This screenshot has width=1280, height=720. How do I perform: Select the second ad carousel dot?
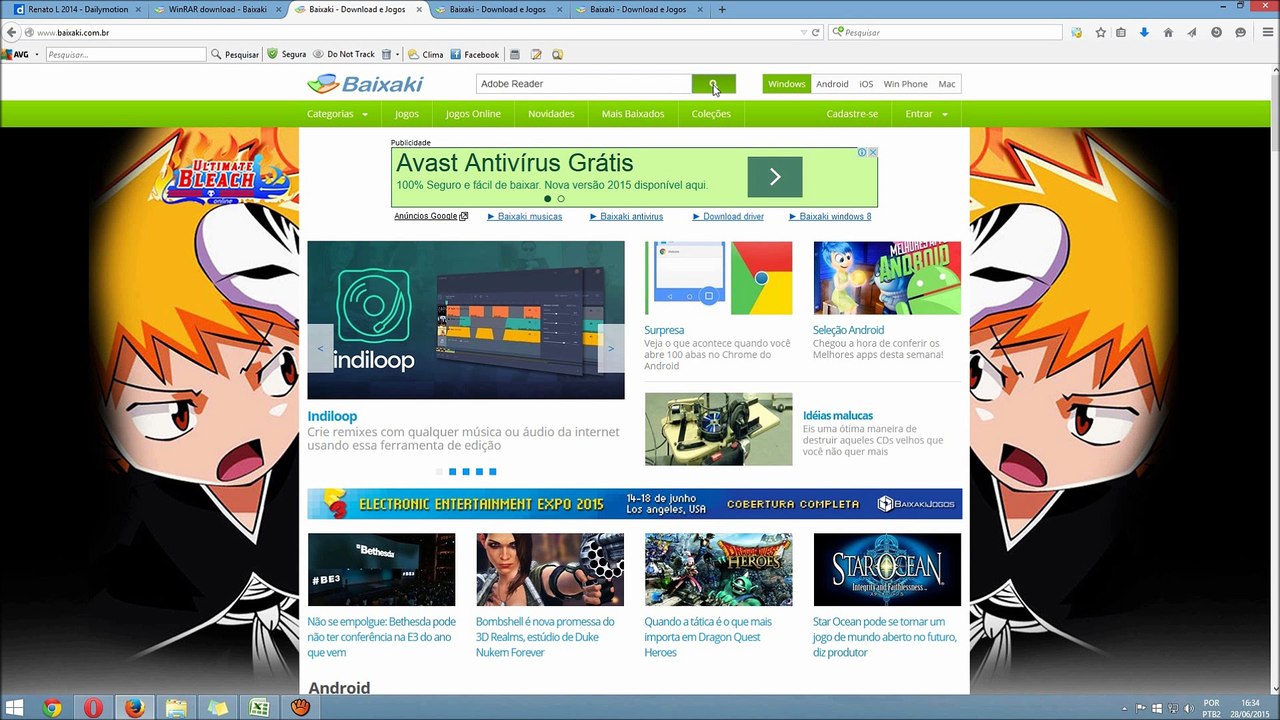[x=561, y=199]
